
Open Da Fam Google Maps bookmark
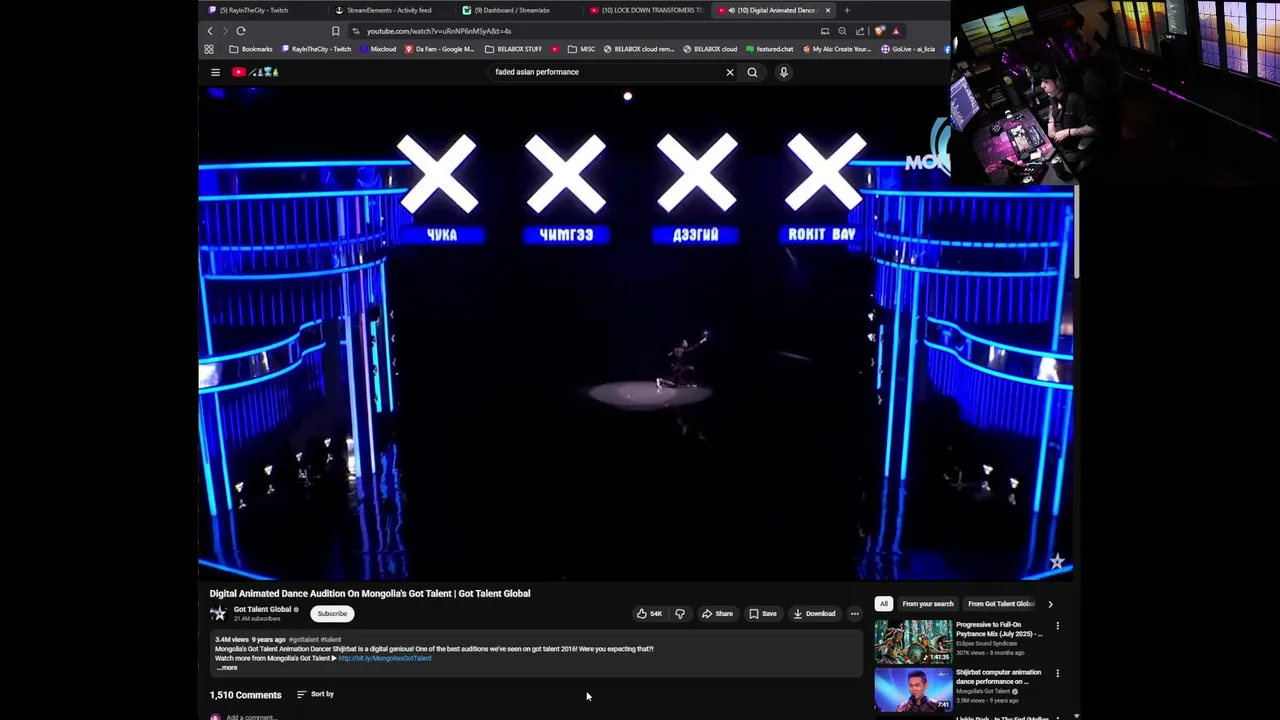pos(440,49)
